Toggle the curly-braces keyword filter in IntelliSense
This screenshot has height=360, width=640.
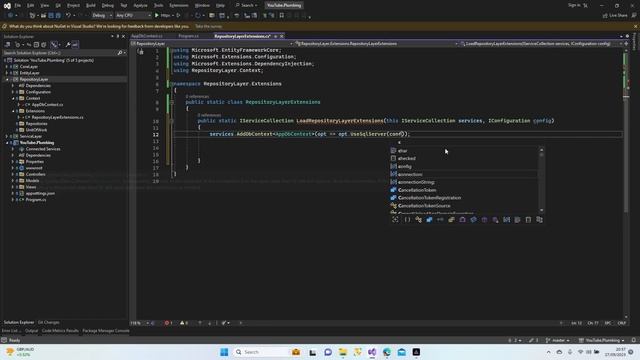click(407, 220)
